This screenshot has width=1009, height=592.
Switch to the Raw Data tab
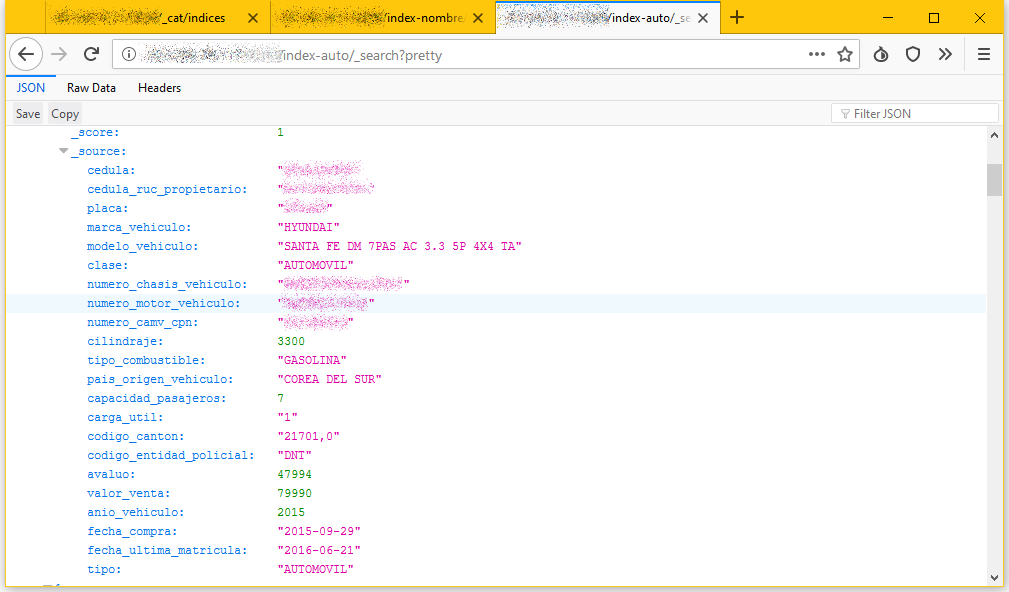(91, 88)
